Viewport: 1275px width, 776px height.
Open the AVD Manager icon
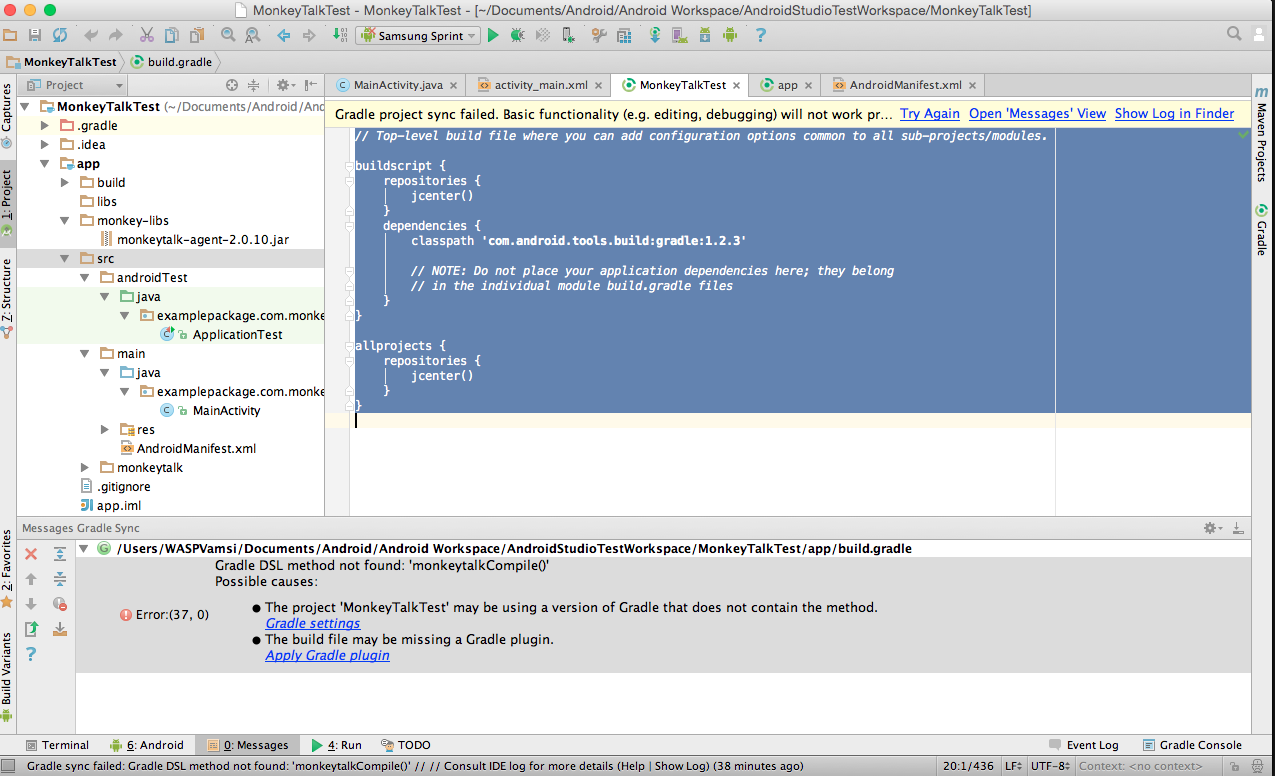680,35
